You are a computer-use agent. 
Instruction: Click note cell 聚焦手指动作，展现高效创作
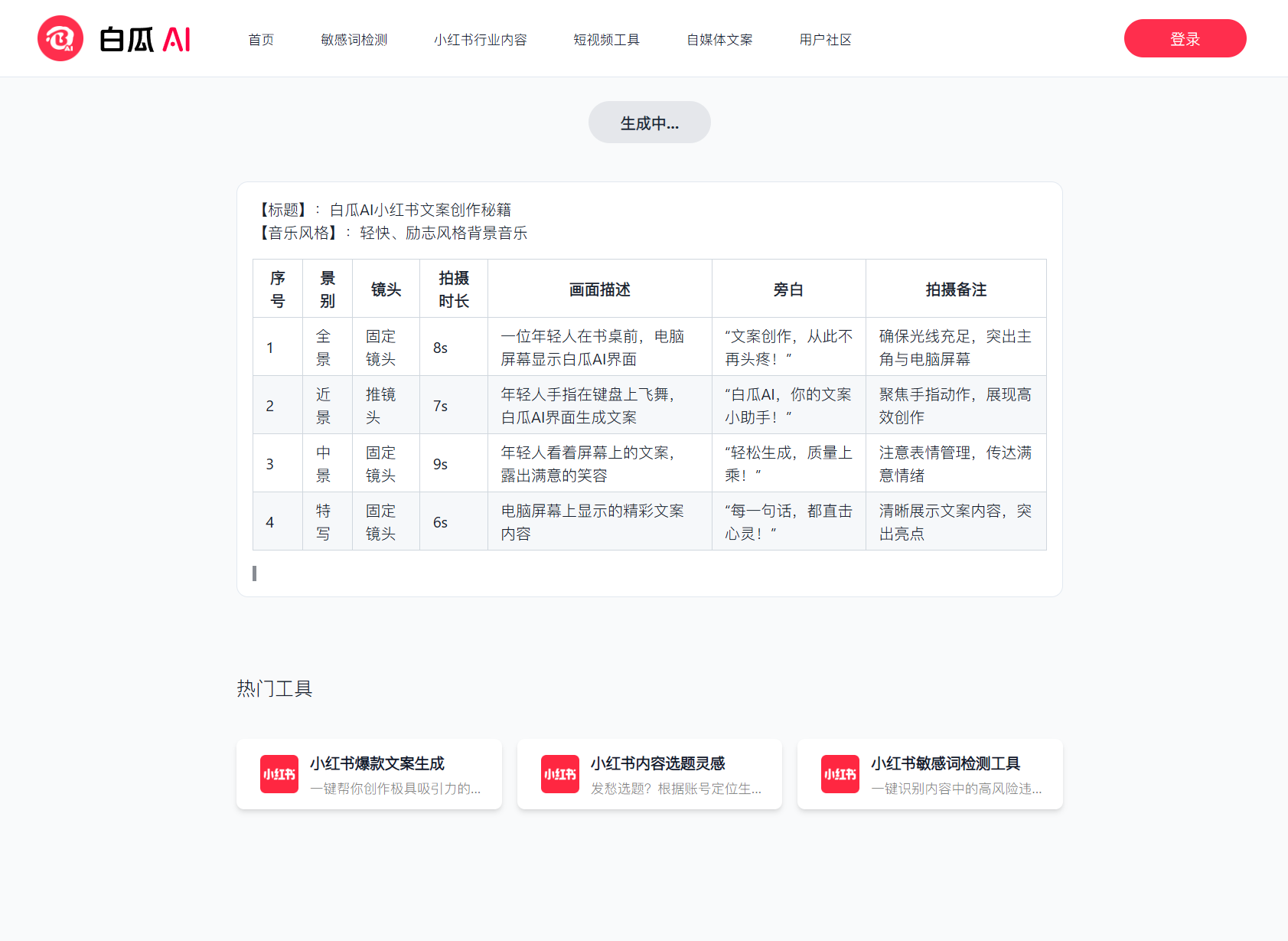(956, 406)
